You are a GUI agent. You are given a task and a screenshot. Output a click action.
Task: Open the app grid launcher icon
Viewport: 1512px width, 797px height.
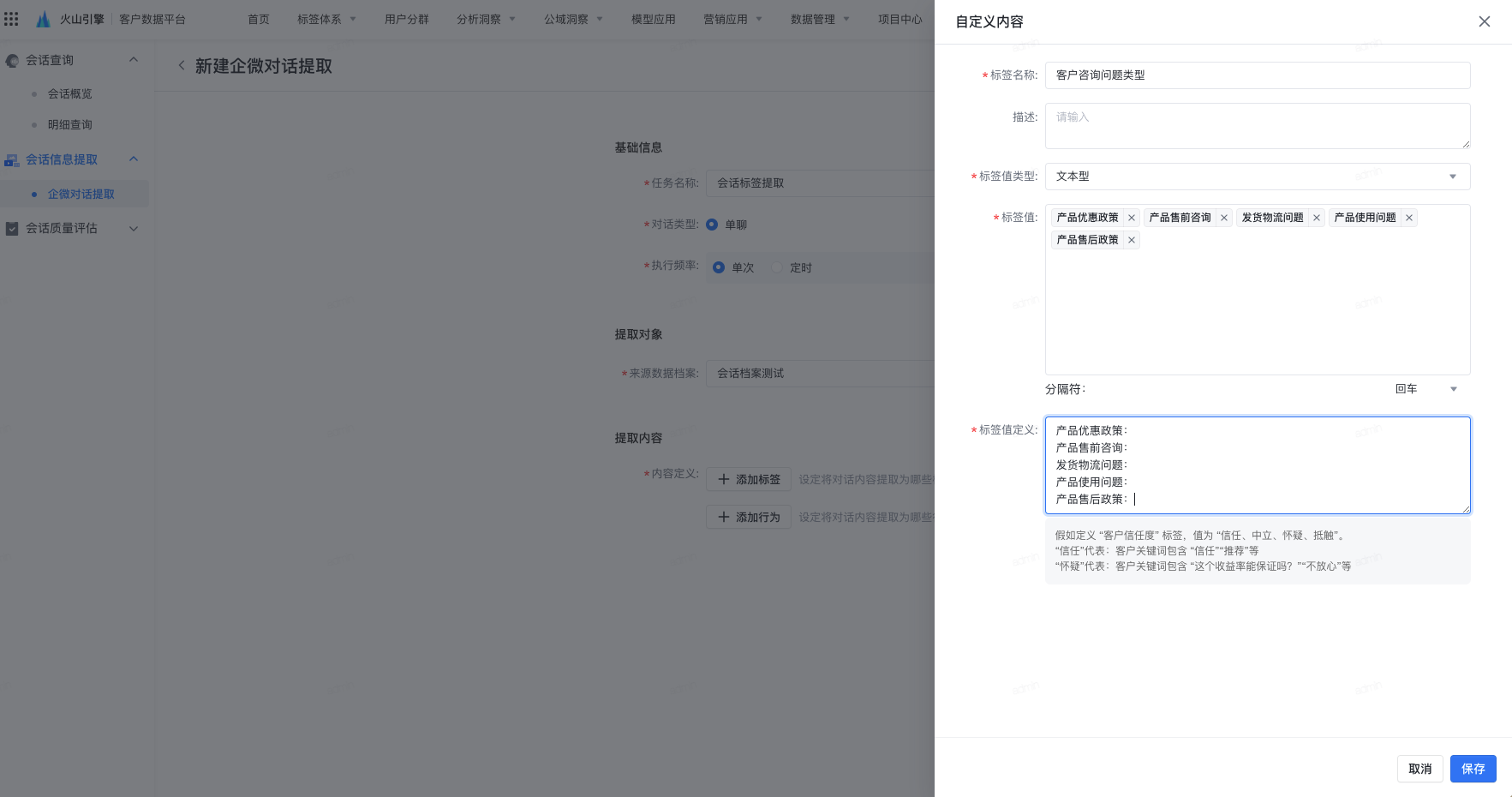11,19
